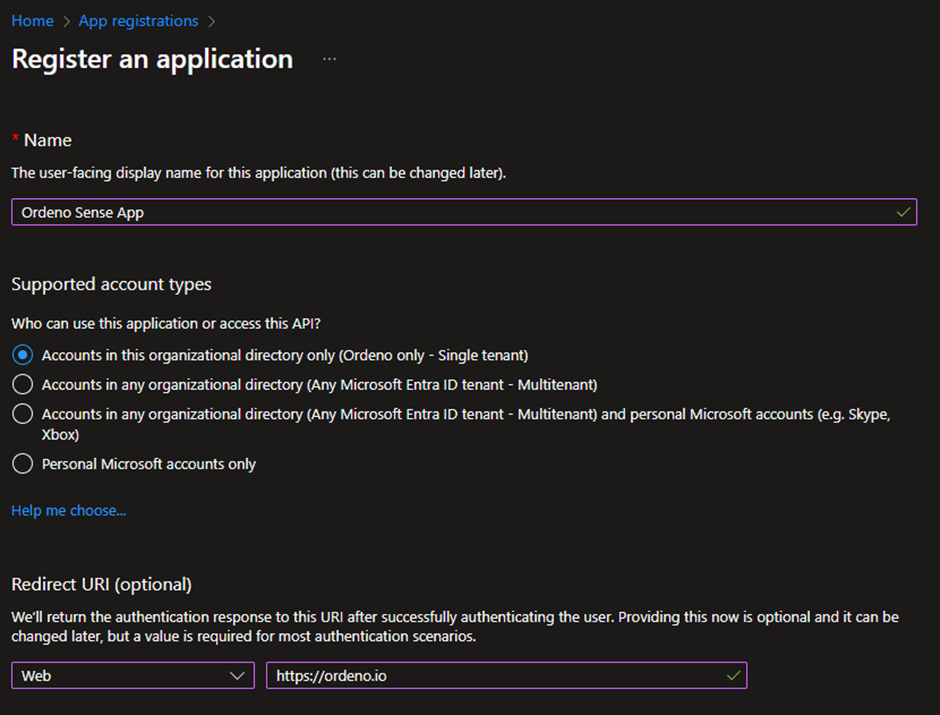
Task: Click the chevron after App registrations breadcrumb
Action: point(211,22)
